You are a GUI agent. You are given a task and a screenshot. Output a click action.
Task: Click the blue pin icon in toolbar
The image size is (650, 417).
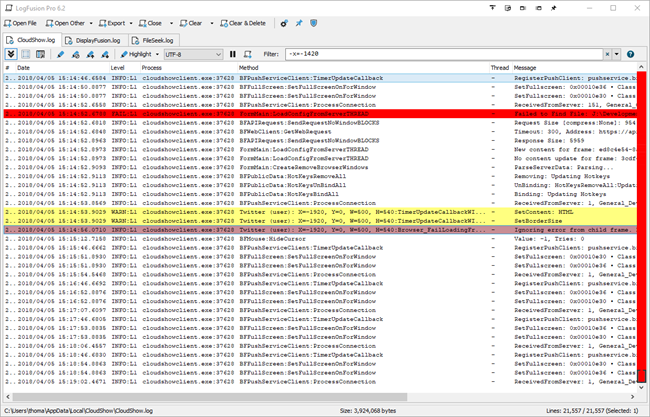(x=299, y=23)
